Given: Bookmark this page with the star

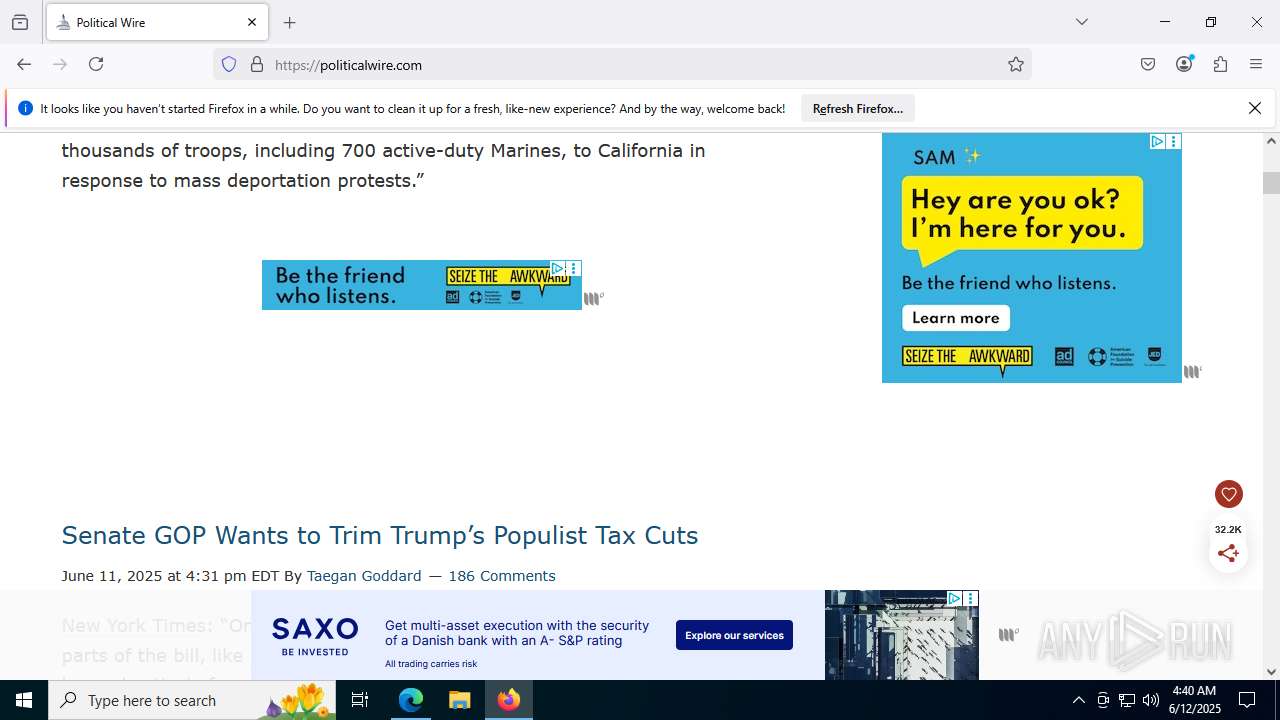Looking at the screenshot, I should 1016,64.
